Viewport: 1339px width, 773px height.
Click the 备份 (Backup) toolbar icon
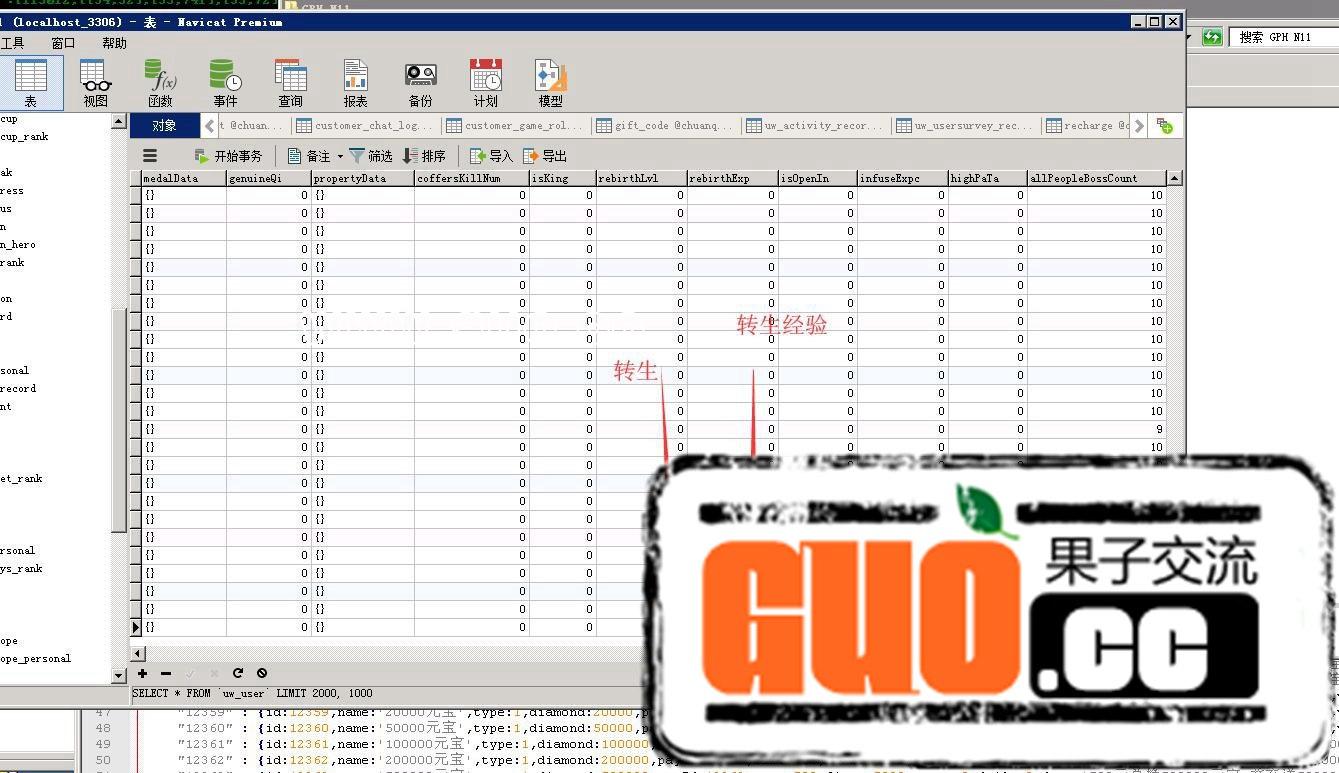click(x=420, y=83)
